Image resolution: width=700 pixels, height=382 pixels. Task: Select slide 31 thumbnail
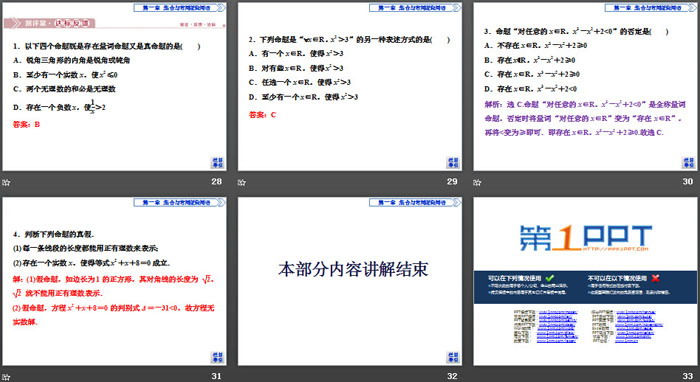(x=114, y=282)
